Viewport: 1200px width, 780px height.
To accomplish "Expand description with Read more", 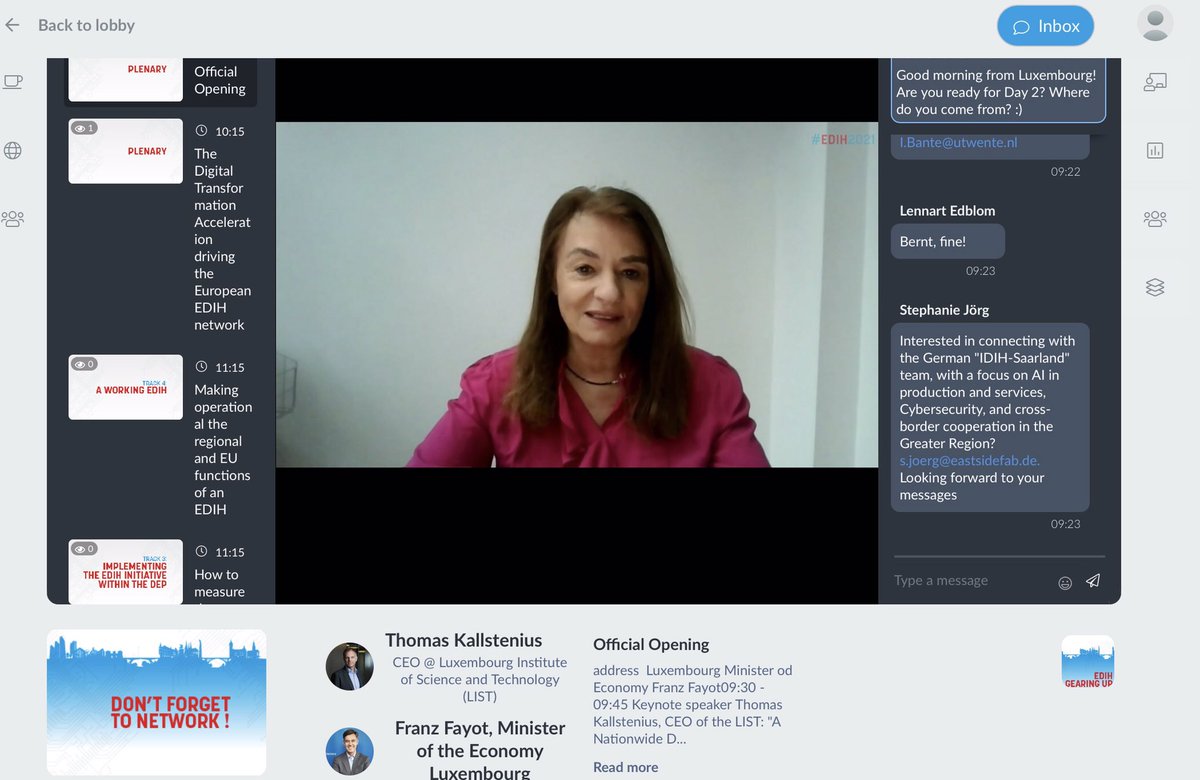I will pyautogui.click(x=626, y=767).
